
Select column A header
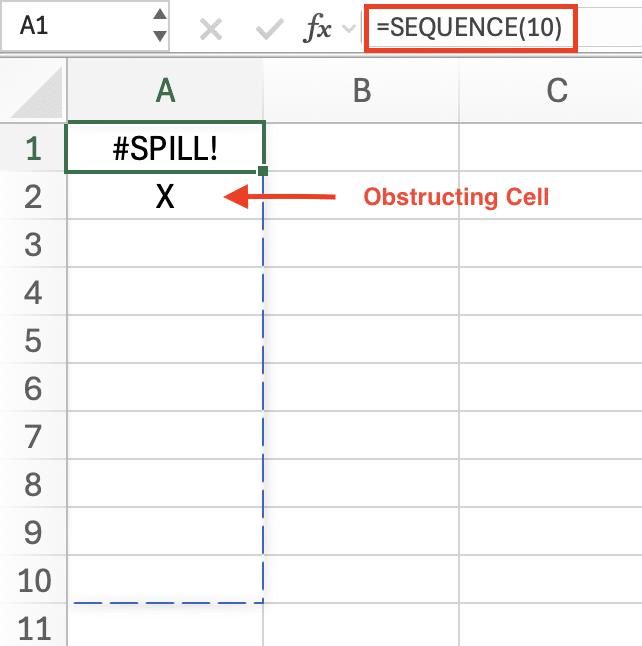(165, 91)
